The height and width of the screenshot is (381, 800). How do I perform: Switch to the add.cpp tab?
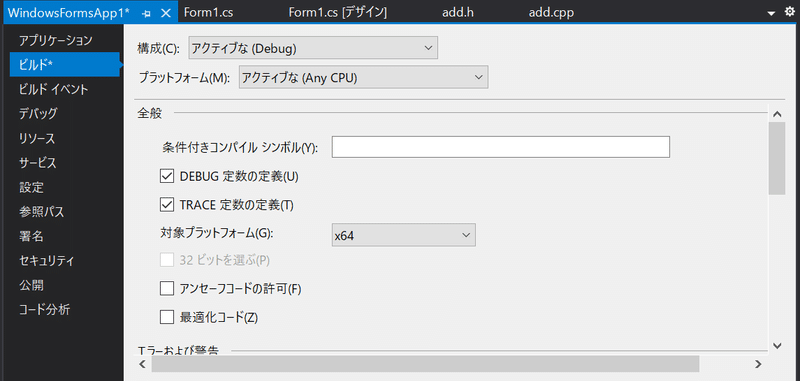552,13
